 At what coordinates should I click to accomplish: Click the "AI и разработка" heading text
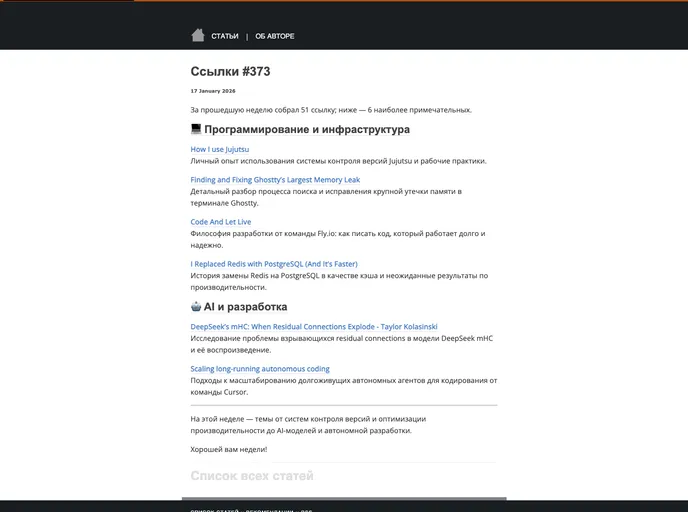tap(245, 307)
